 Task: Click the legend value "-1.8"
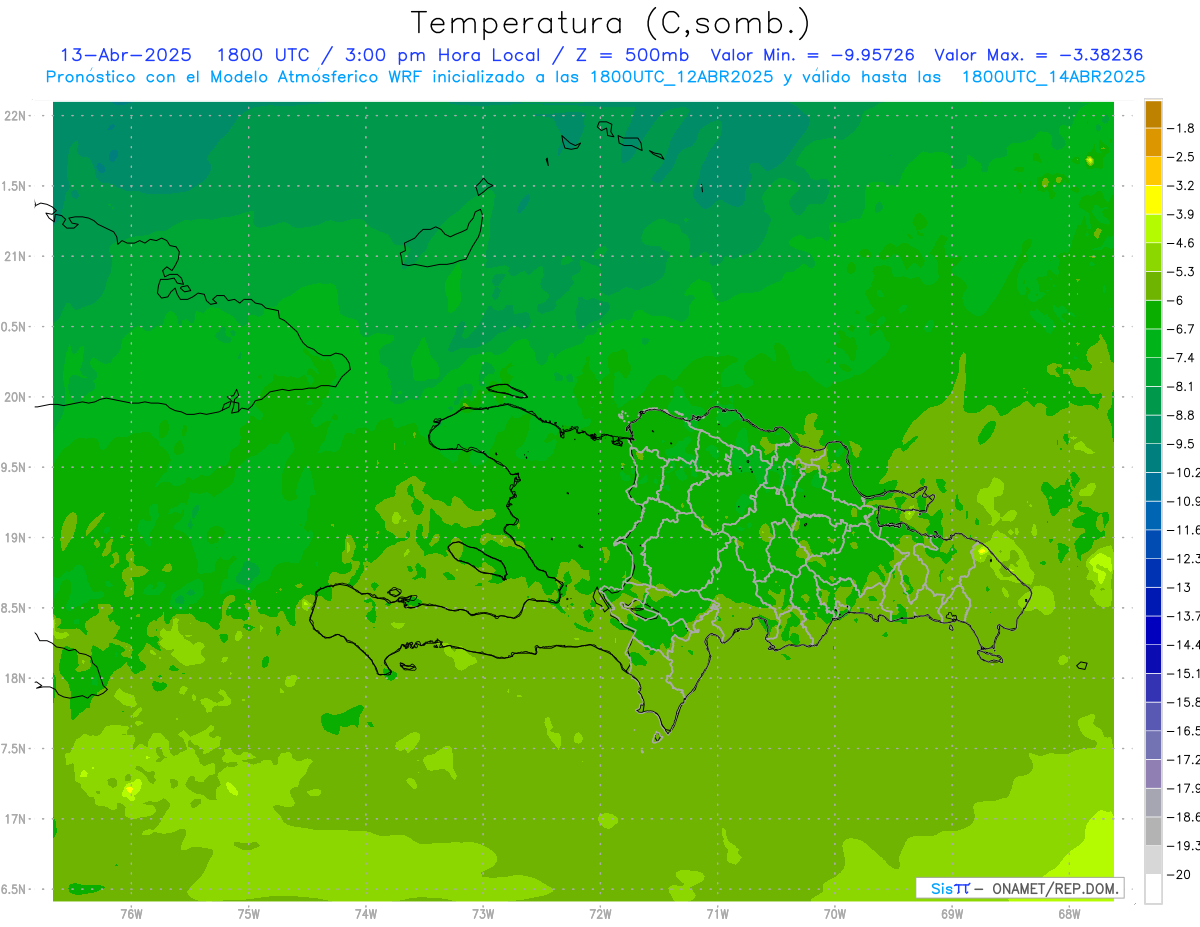[x=1182, y=128]
